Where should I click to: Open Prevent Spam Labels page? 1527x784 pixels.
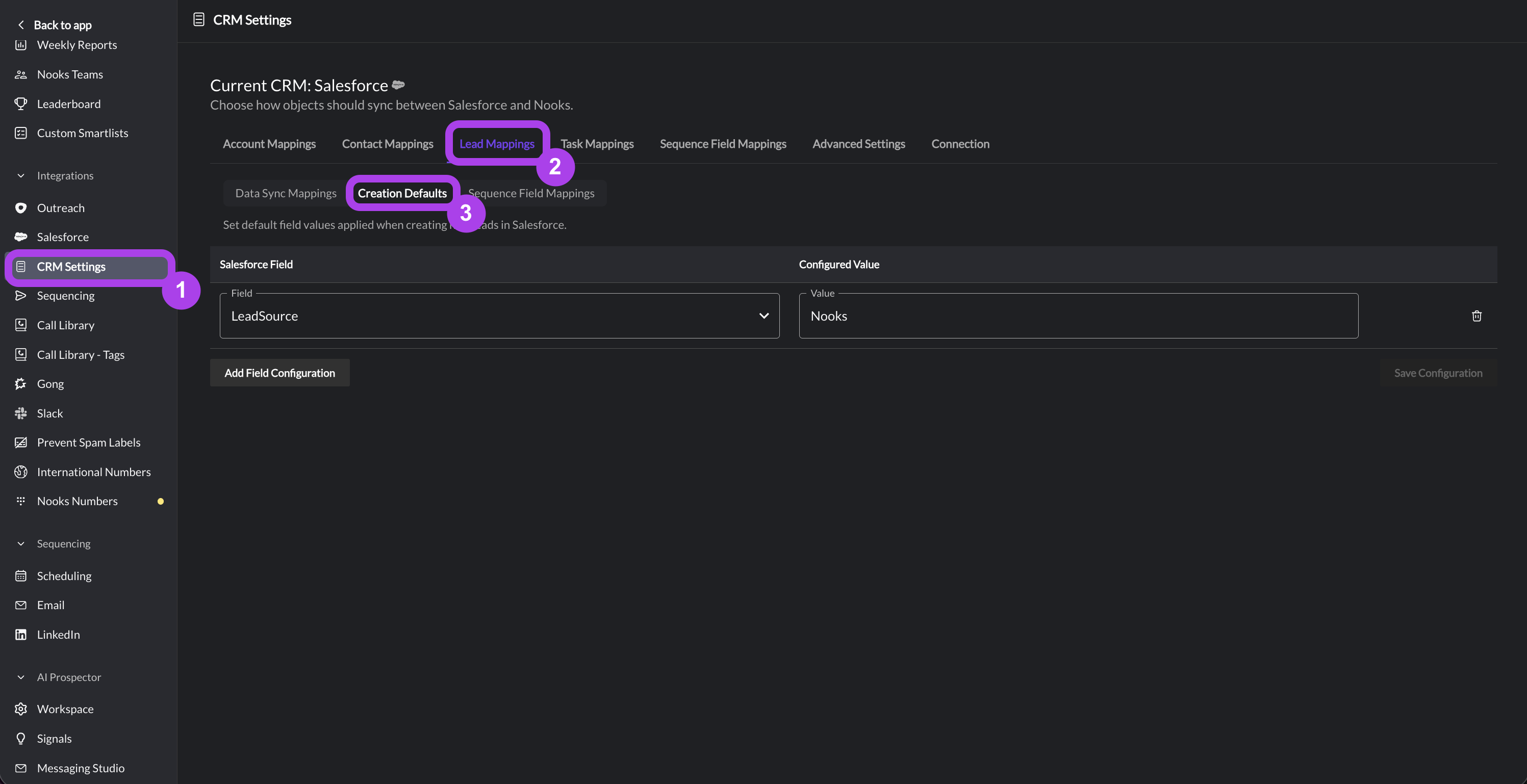point(88,442)
